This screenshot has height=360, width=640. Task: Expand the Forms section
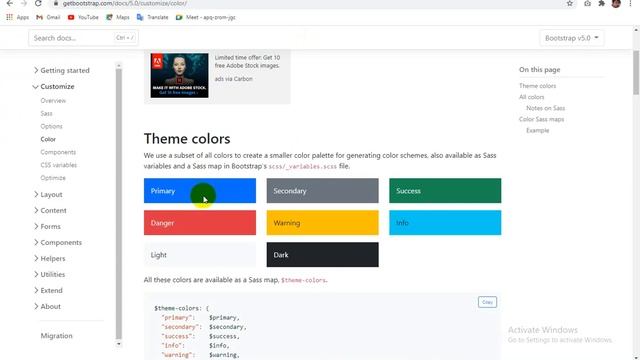click(47, 226)
